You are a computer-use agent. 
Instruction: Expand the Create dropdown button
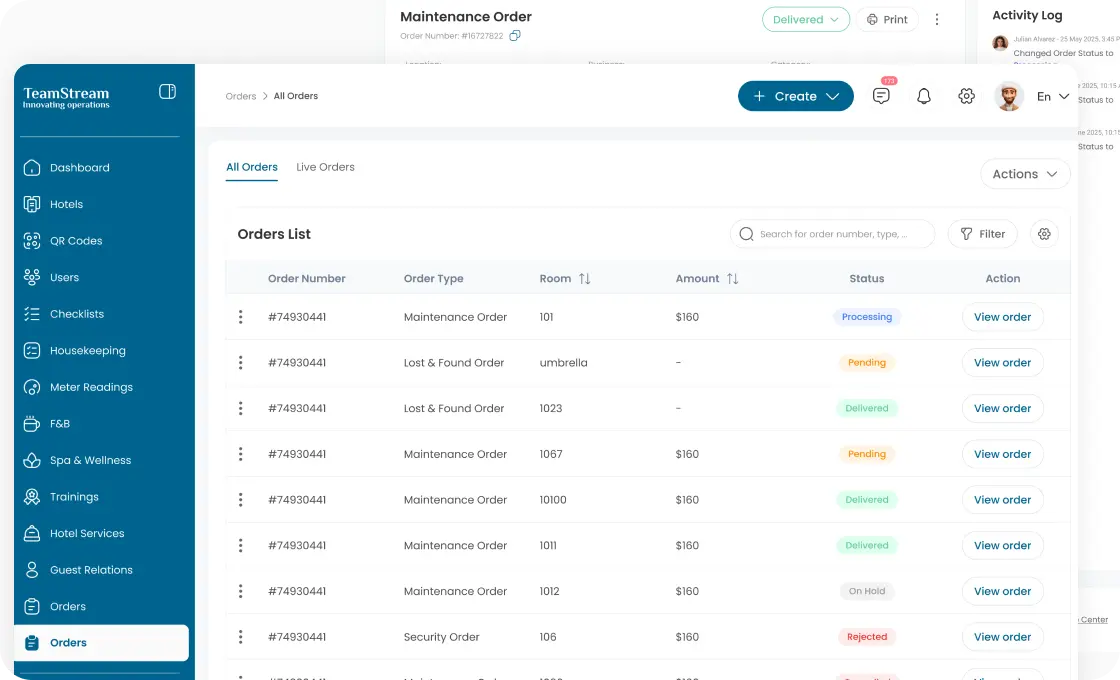click(795, 96)
